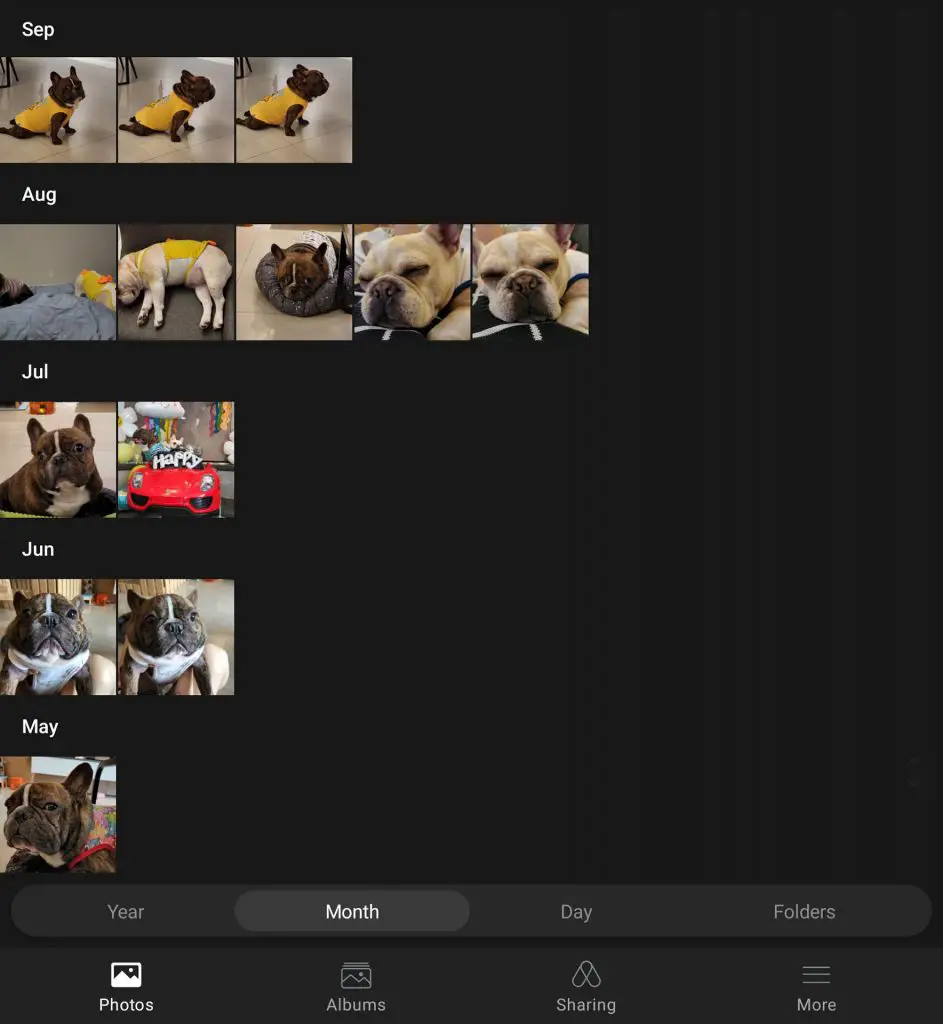Image resolution: width=943 pixels, height=1024 pixels.
Task: Open the Sharing tab icon
Action: click(x=586, y=974)
